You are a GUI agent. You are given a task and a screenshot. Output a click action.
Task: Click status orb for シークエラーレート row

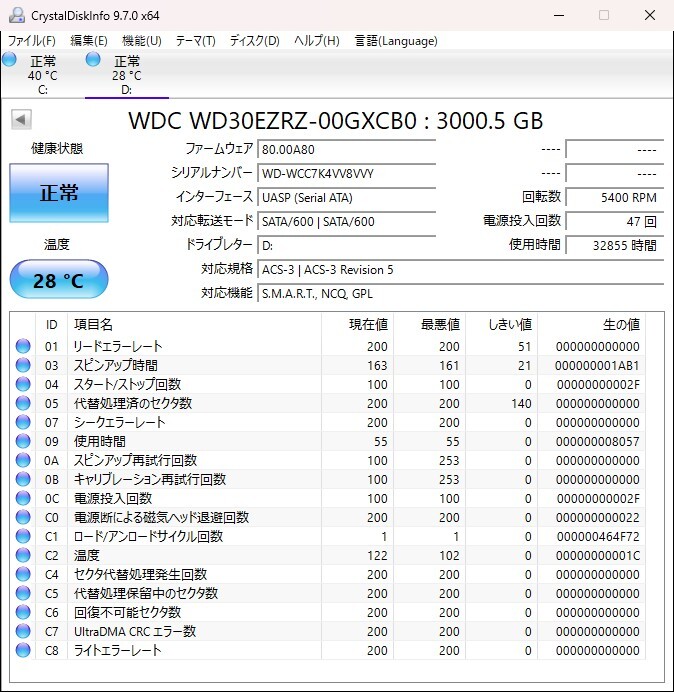[x=23, y=422]
